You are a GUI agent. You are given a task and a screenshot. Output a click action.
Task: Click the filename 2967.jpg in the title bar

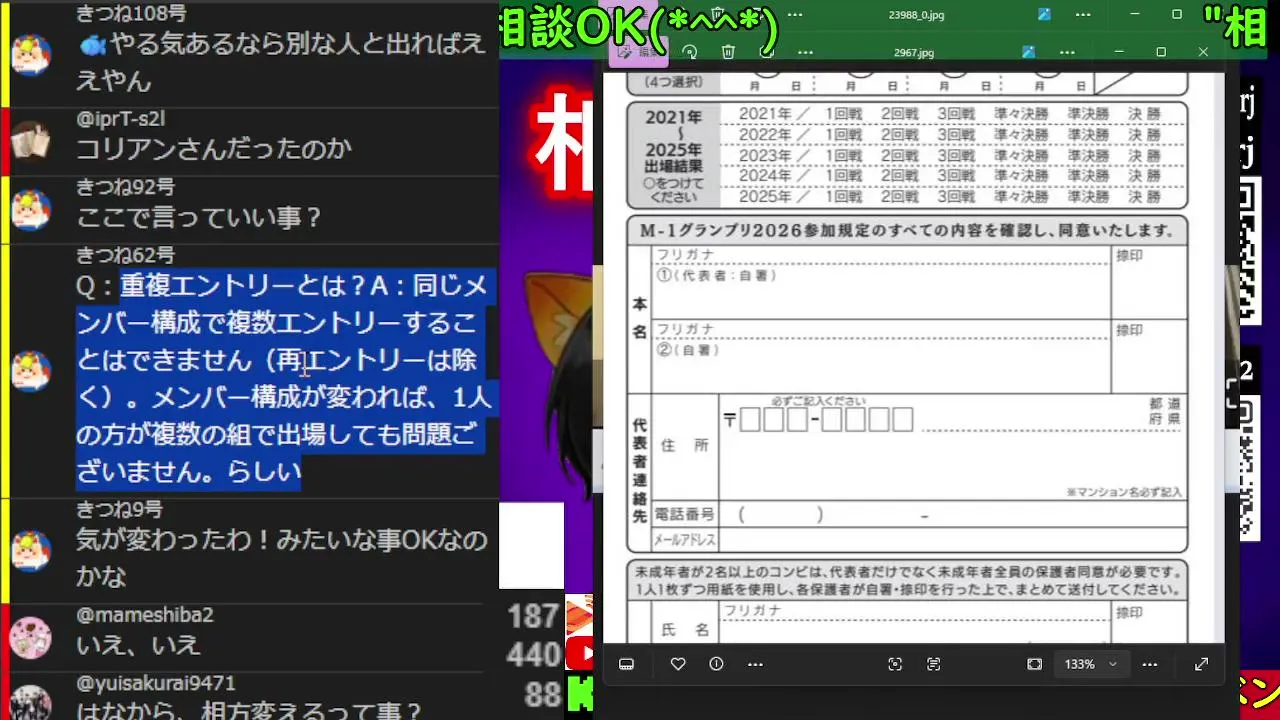pyautogui.click(x=914, y=52)
